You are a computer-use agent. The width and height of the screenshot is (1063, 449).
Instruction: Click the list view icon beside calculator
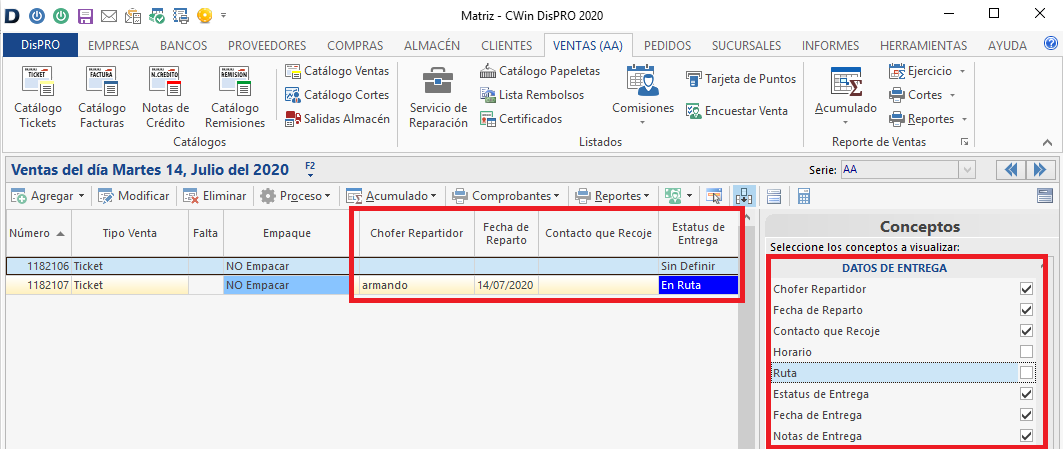click(774, 196)
